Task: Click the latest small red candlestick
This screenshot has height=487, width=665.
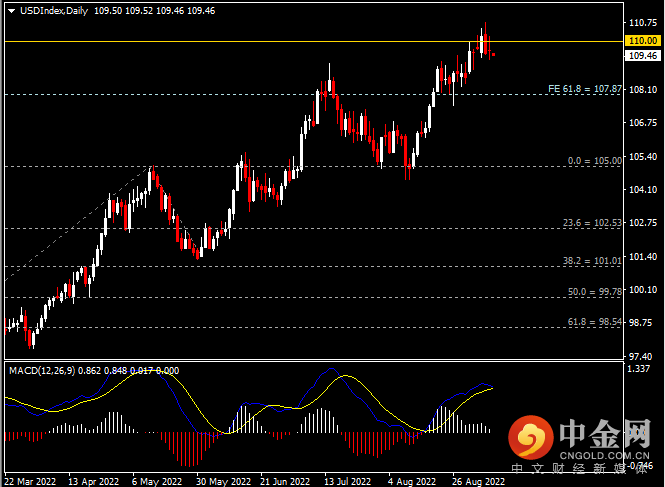Action: [x=493, y=54]
